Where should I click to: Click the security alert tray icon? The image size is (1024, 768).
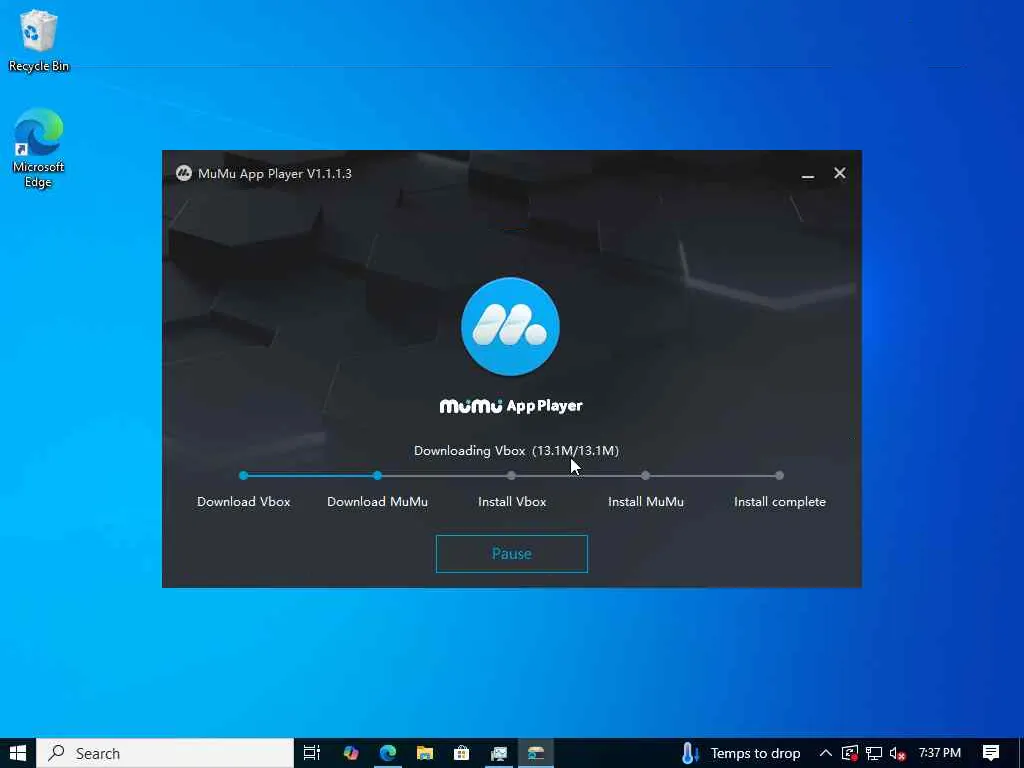click(850, 754)
